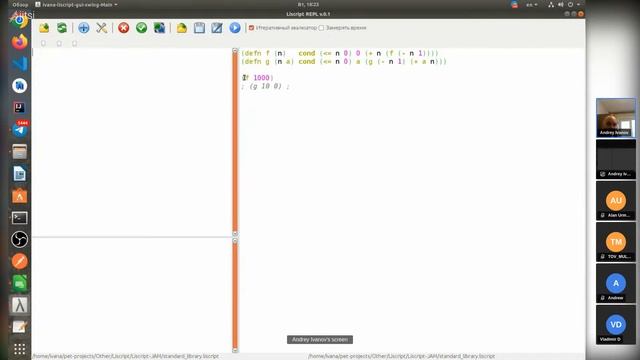The height and width of the screenshot is (360, 640).
Task: Open Google Chrome from the dock
Action: [x=19, y=20]
